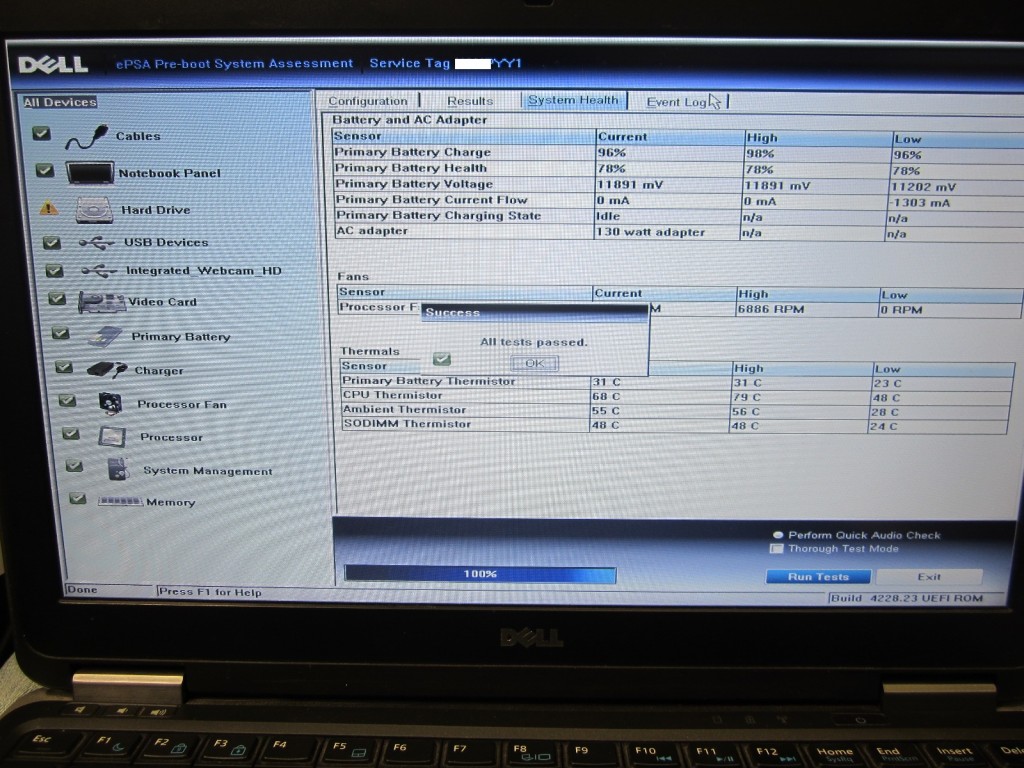Click the '6886 RPM' fan high value

click(x=771, y=310)
